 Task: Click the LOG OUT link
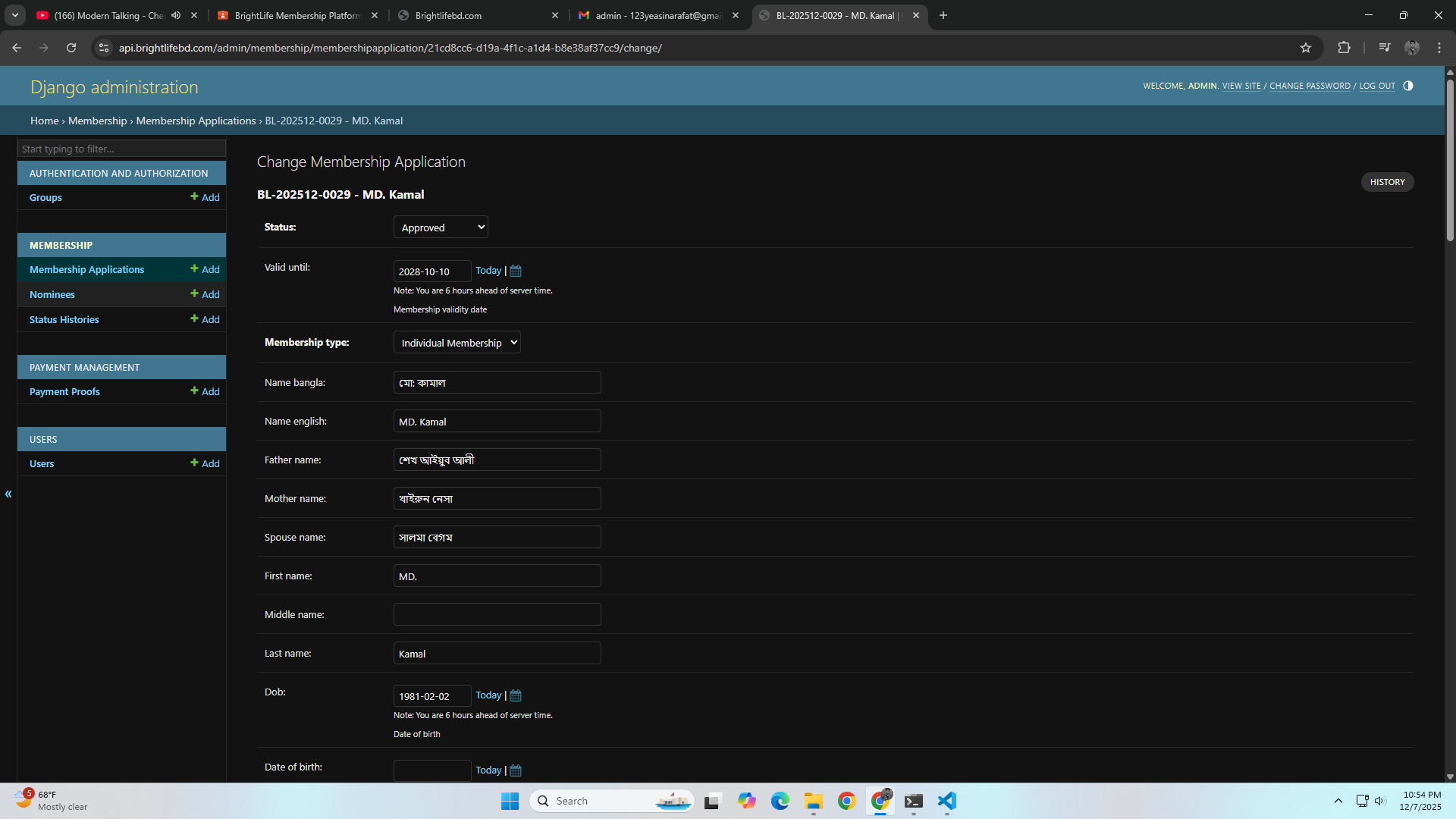1376,86
